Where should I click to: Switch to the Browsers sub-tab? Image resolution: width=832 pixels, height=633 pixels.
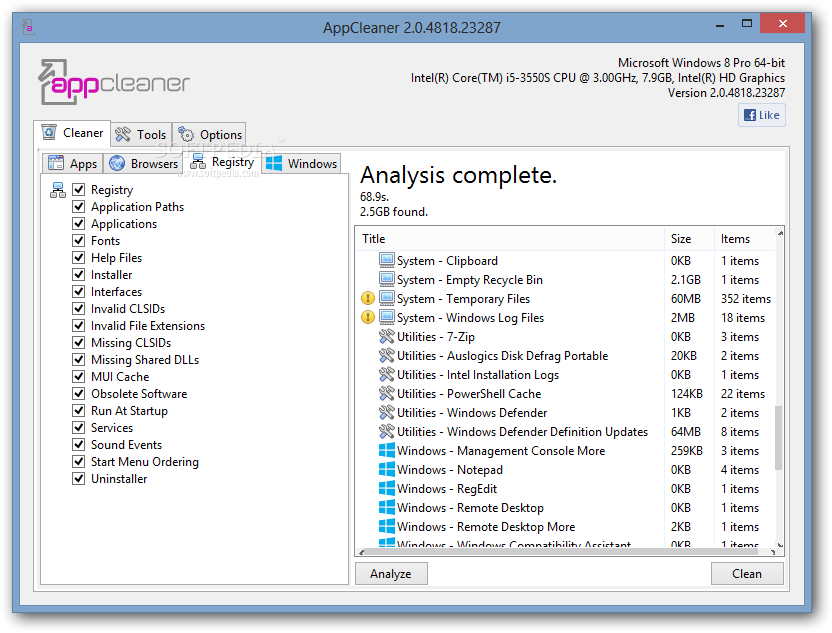pos(143,163)
